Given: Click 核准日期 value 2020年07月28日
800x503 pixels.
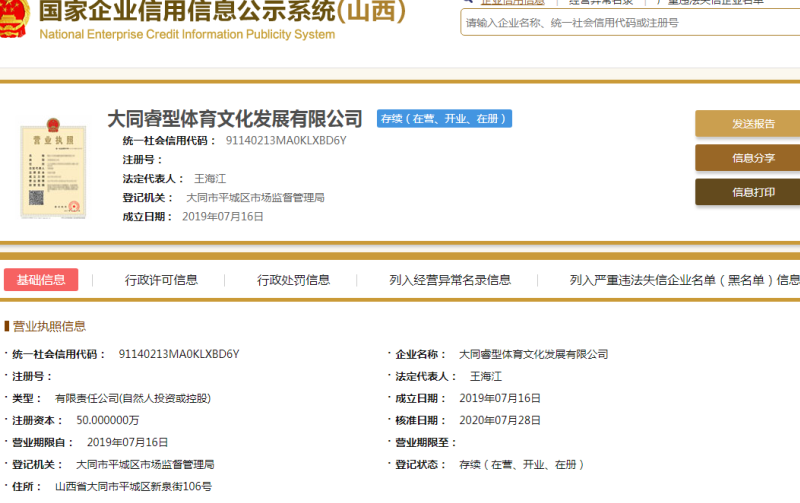Looking at the screenshot, I should click(500, 420).
